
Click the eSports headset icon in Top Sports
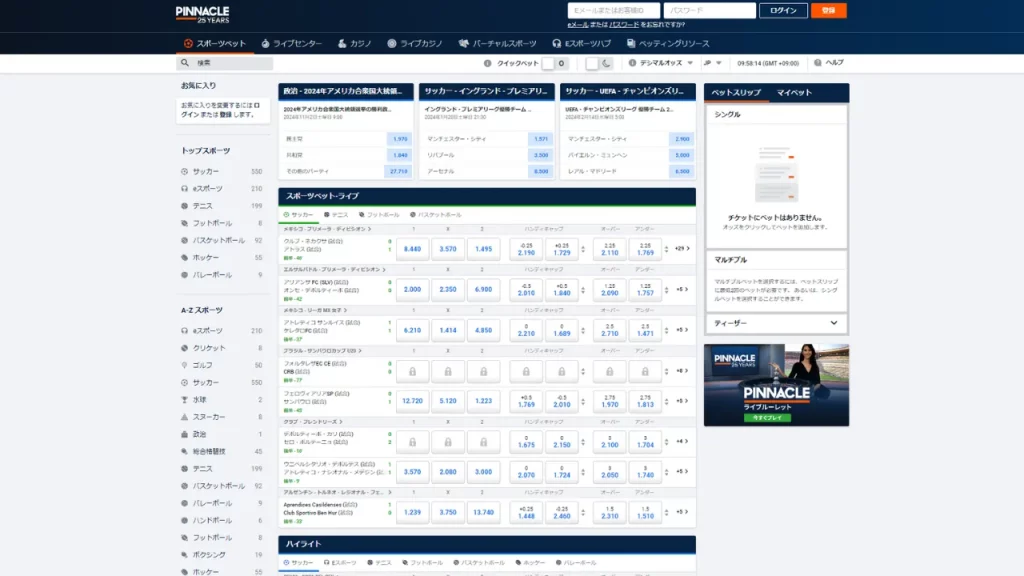[185, 189]
